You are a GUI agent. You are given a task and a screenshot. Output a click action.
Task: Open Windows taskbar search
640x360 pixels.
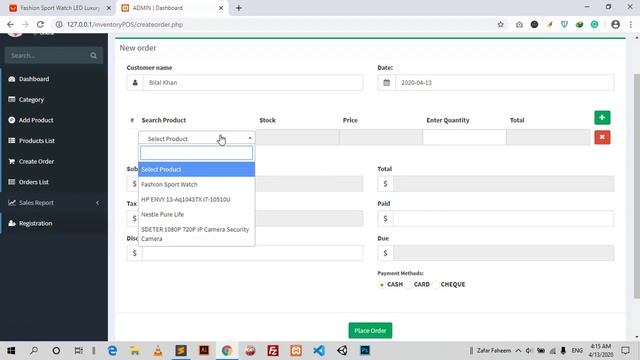34,351
